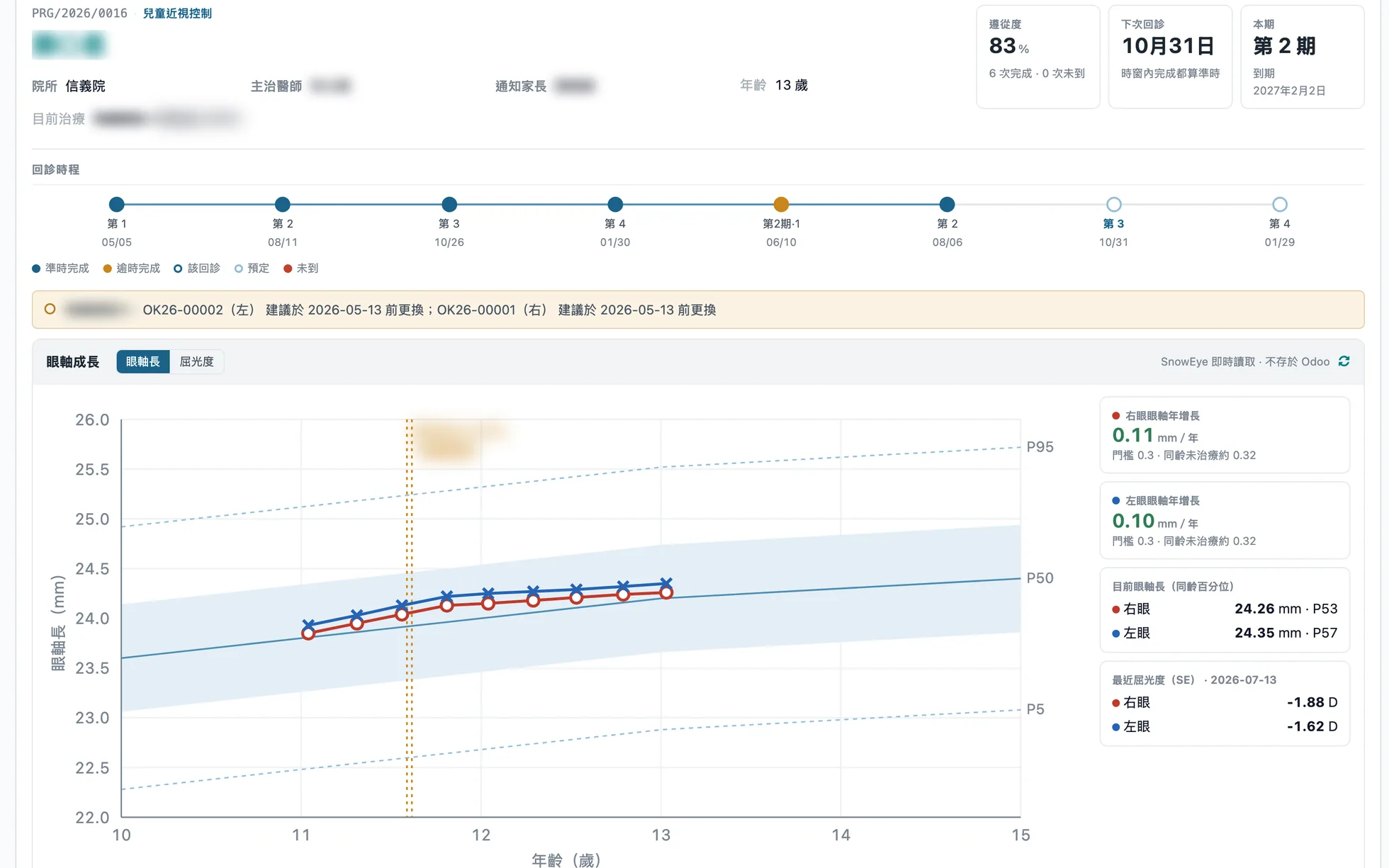Image resolution: width=1389 pixels, height=868 pixels.
Task: Select the overdue visit marker 第2期·1
Action: click(x=781, y=205)
